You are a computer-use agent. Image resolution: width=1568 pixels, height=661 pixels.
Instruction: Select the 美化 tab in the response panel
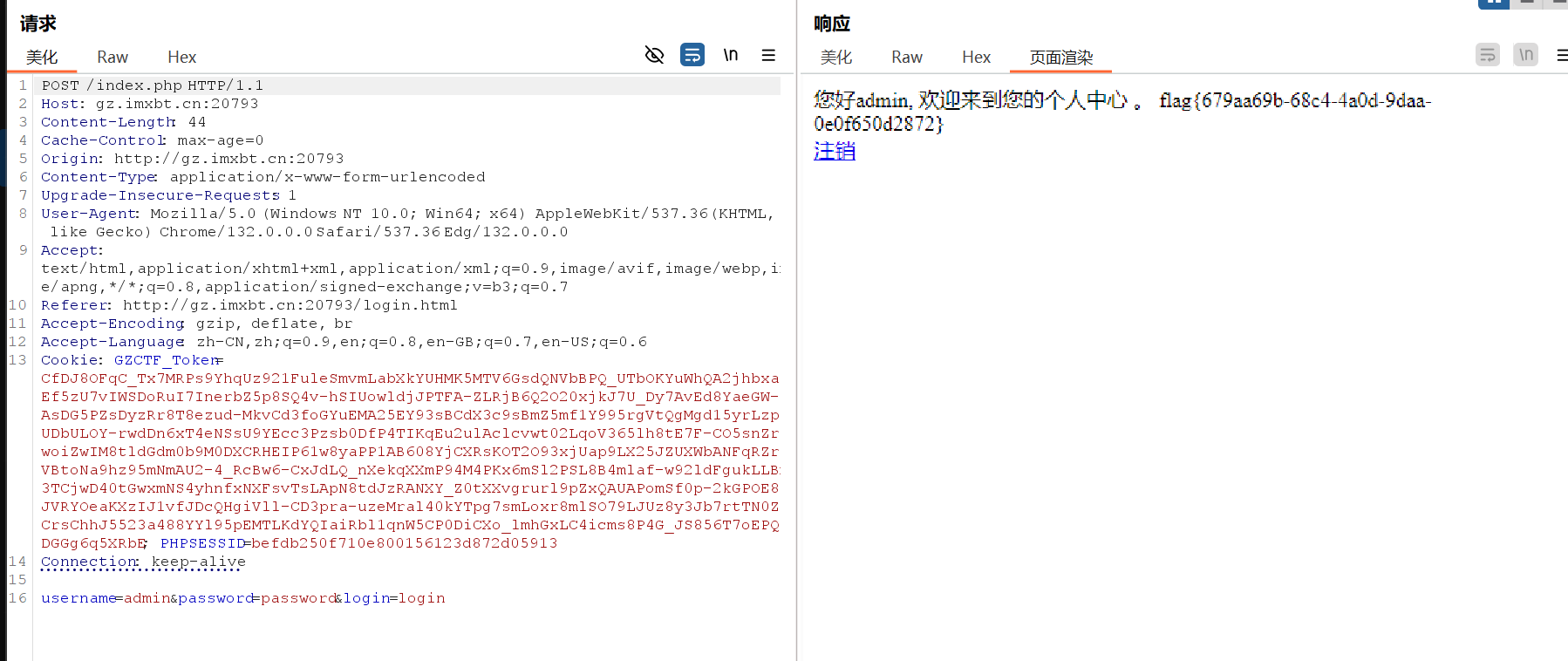coord(836,56)
